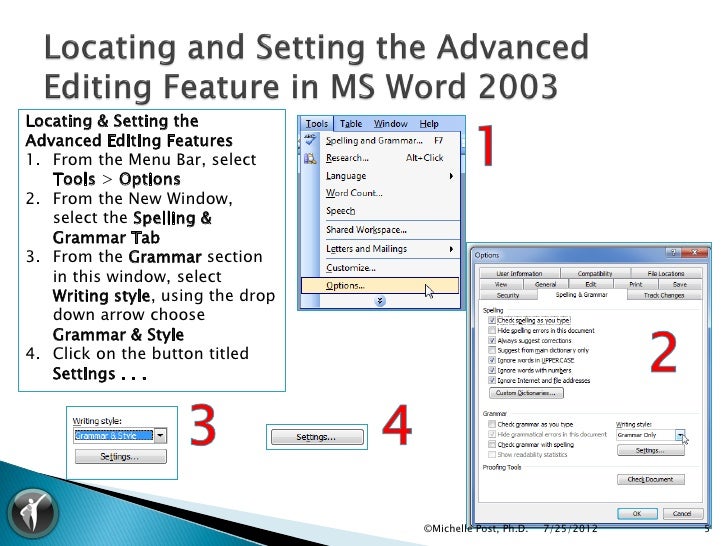
Task: Switch to the Track Changes tab
Action: 664,295
